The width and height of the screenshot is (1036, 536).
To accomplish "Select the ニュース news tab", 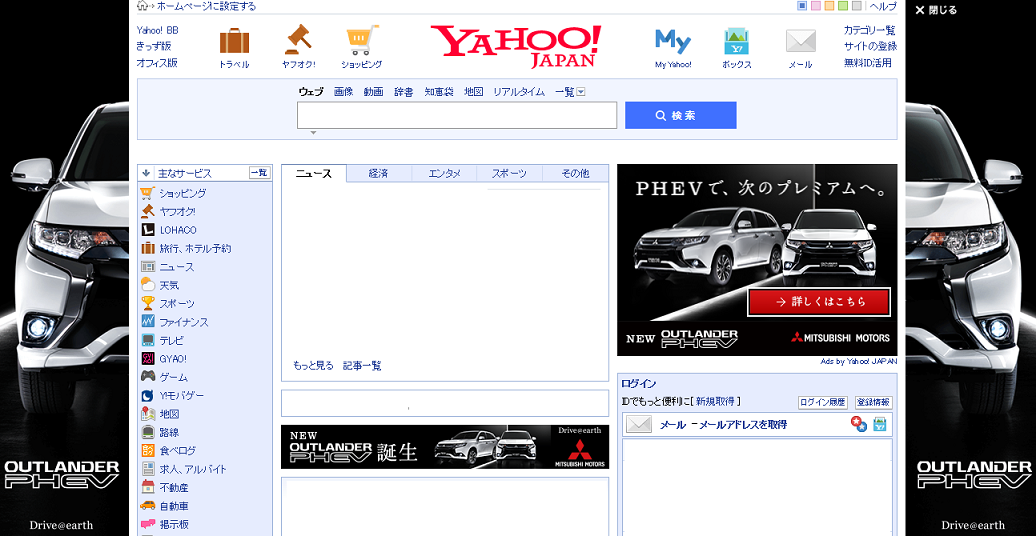I will [x=314, y=174].
